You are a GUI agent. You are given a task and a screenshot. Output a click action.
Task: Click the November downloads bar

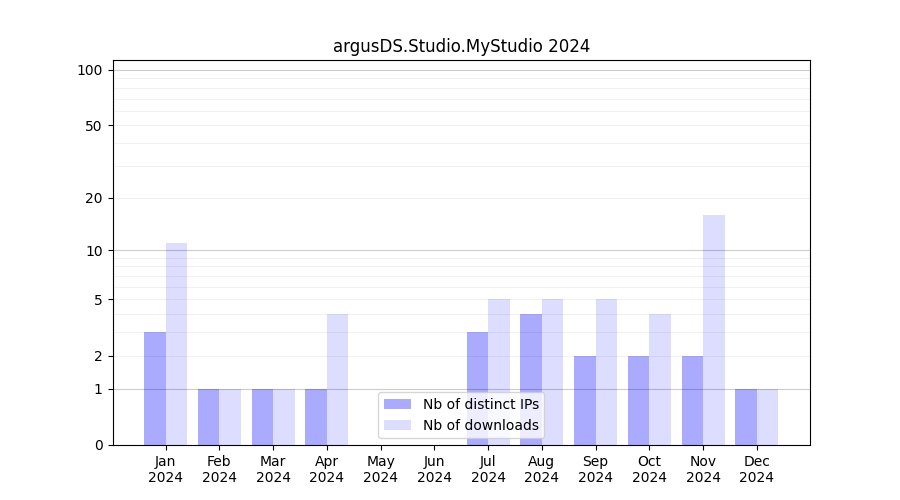(714, 330)
